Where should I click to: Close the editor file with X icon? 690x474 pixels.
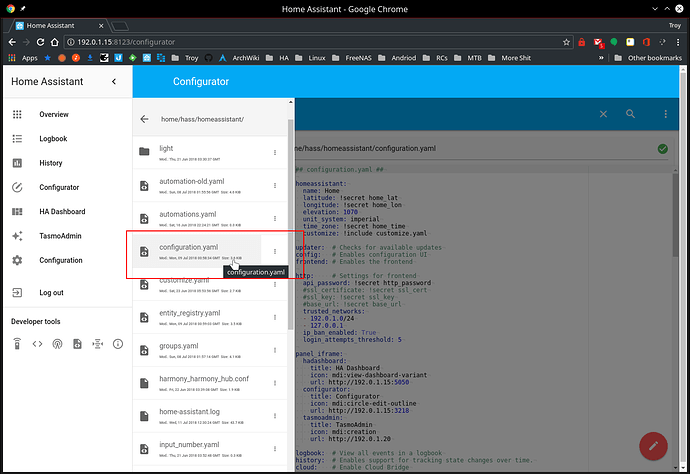coord(603,114)
